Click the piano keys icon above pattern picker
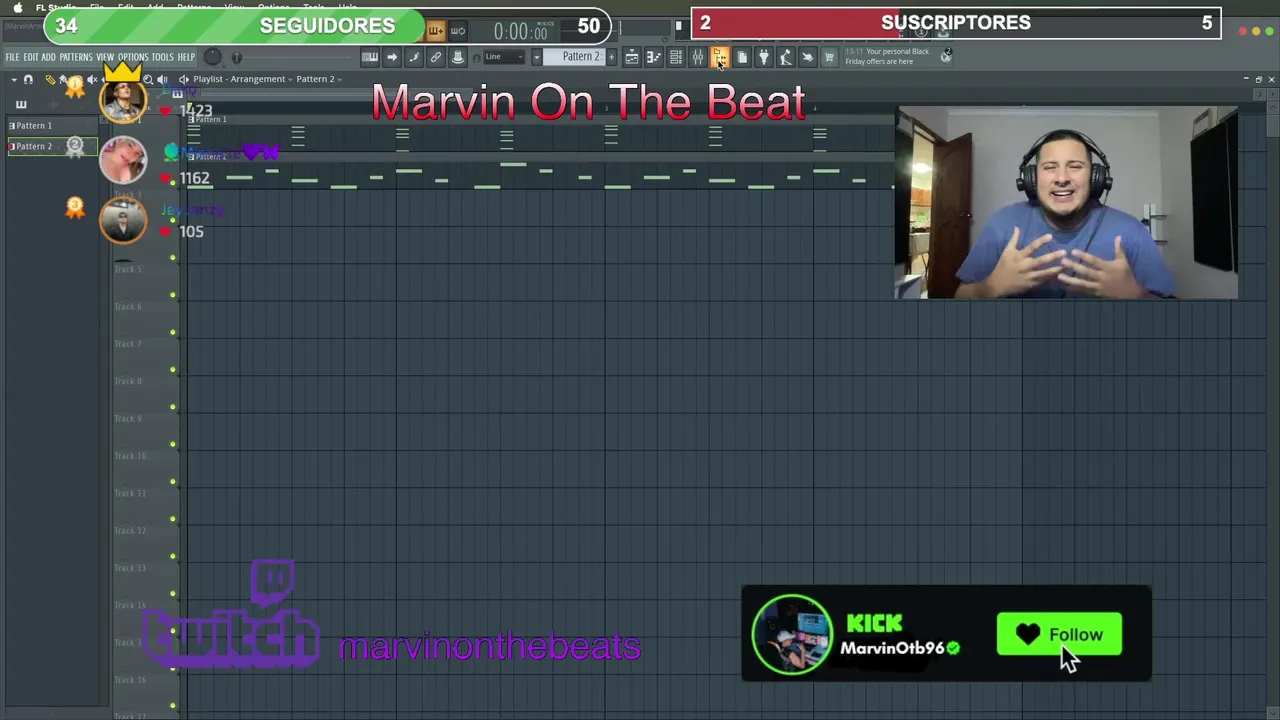 21,104
